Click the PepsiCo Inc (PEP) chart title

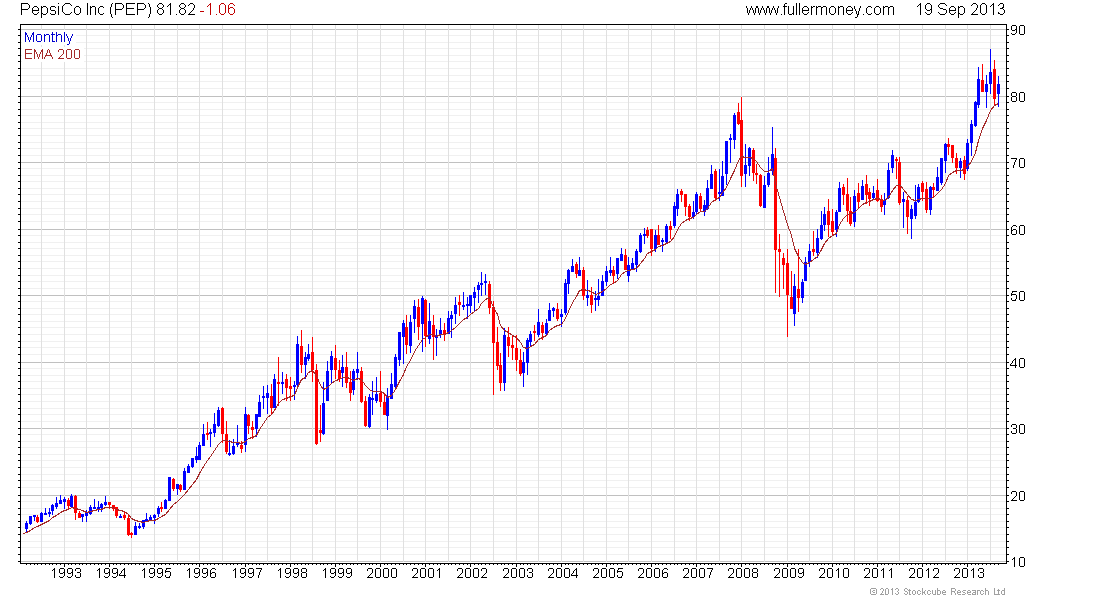(86, 10)
